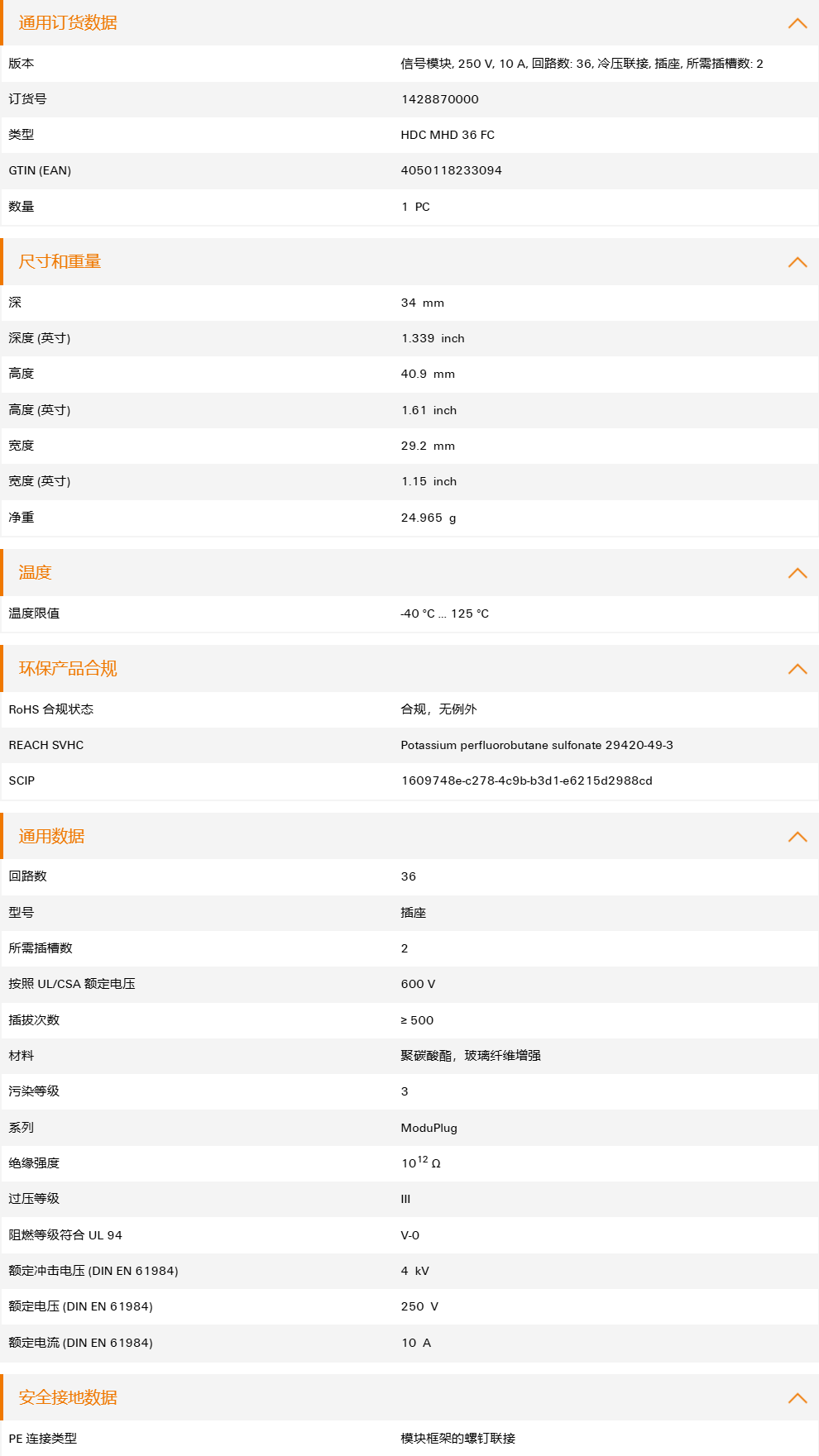Click the 所需插槽数 value 2

click(x=405, y=948)
